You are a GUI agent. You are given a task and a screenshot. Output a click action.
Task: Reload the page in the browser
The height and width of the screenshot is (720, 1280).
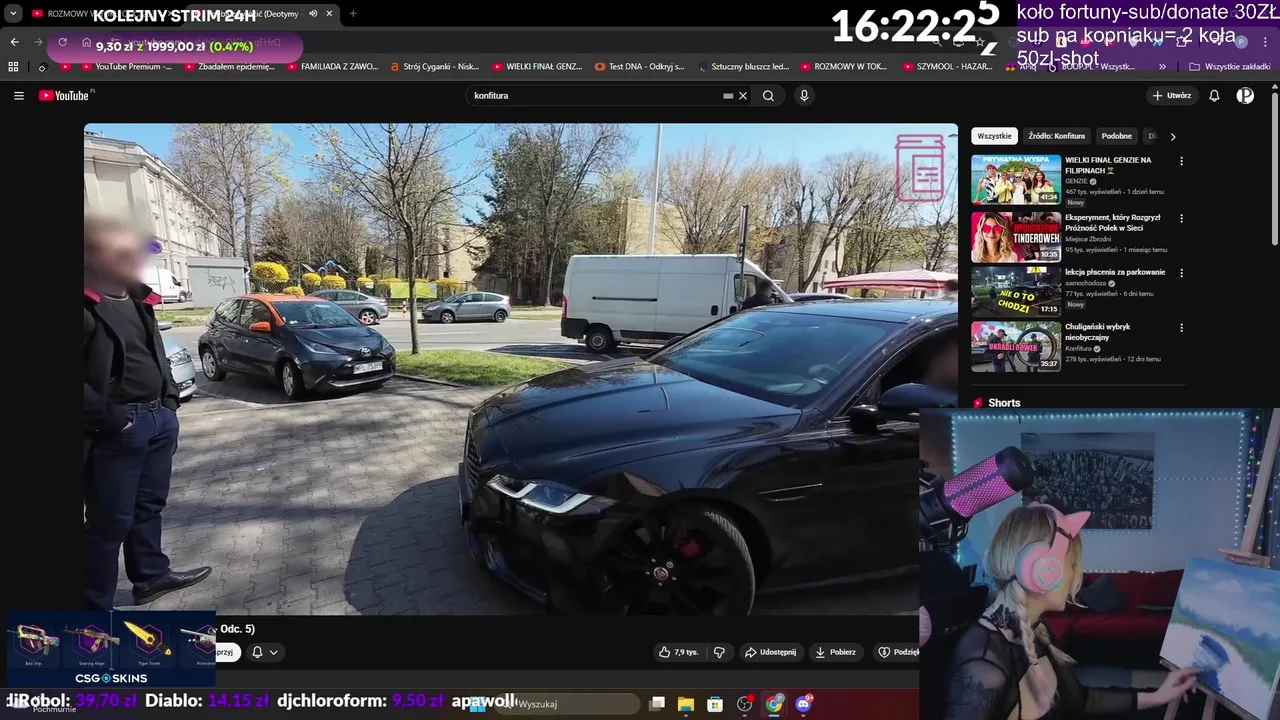tap(62, 42)
